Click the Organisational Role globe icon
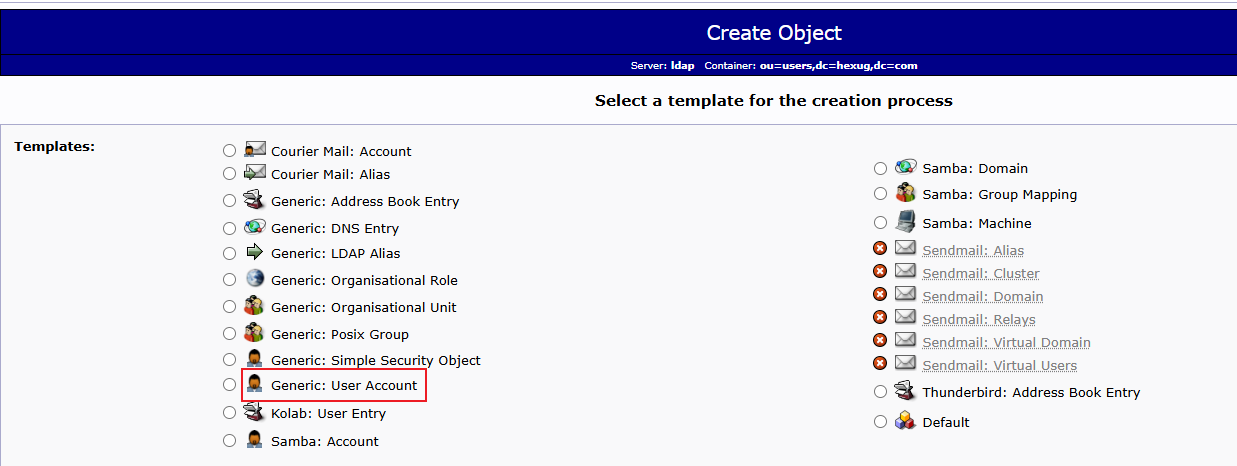The image size is (1237, 466). pos(255,279)
